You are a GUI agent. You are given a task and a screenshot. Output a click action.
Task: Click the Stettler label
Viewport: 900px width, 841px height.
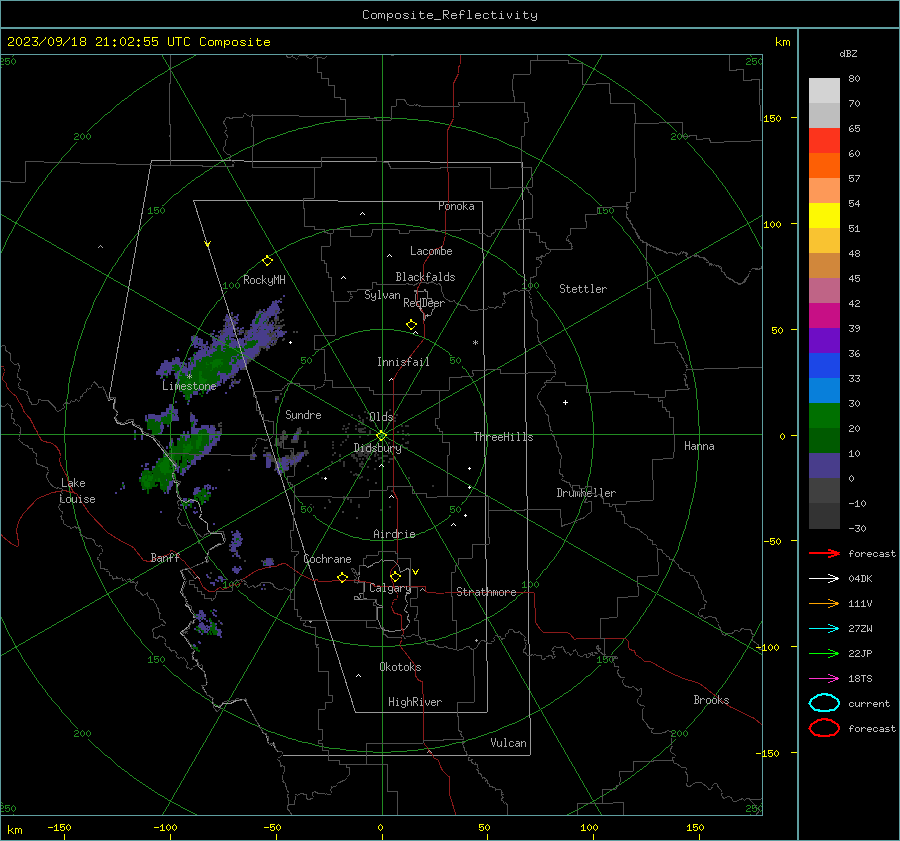click(583, 289)
